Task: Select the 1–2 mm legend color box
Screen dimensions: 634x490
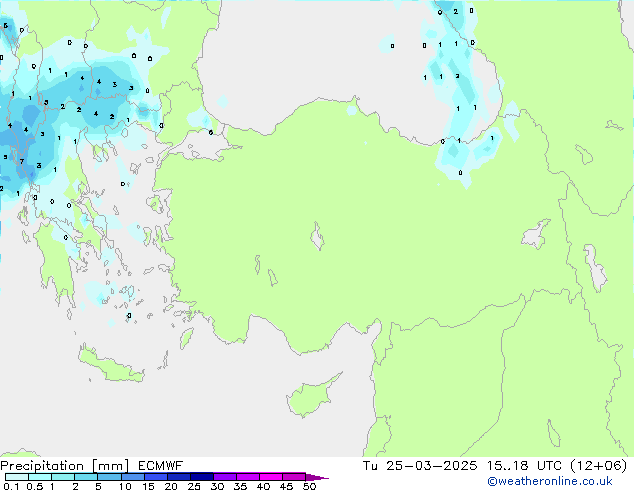Action: pyautogui.click(x=63, y=477)
